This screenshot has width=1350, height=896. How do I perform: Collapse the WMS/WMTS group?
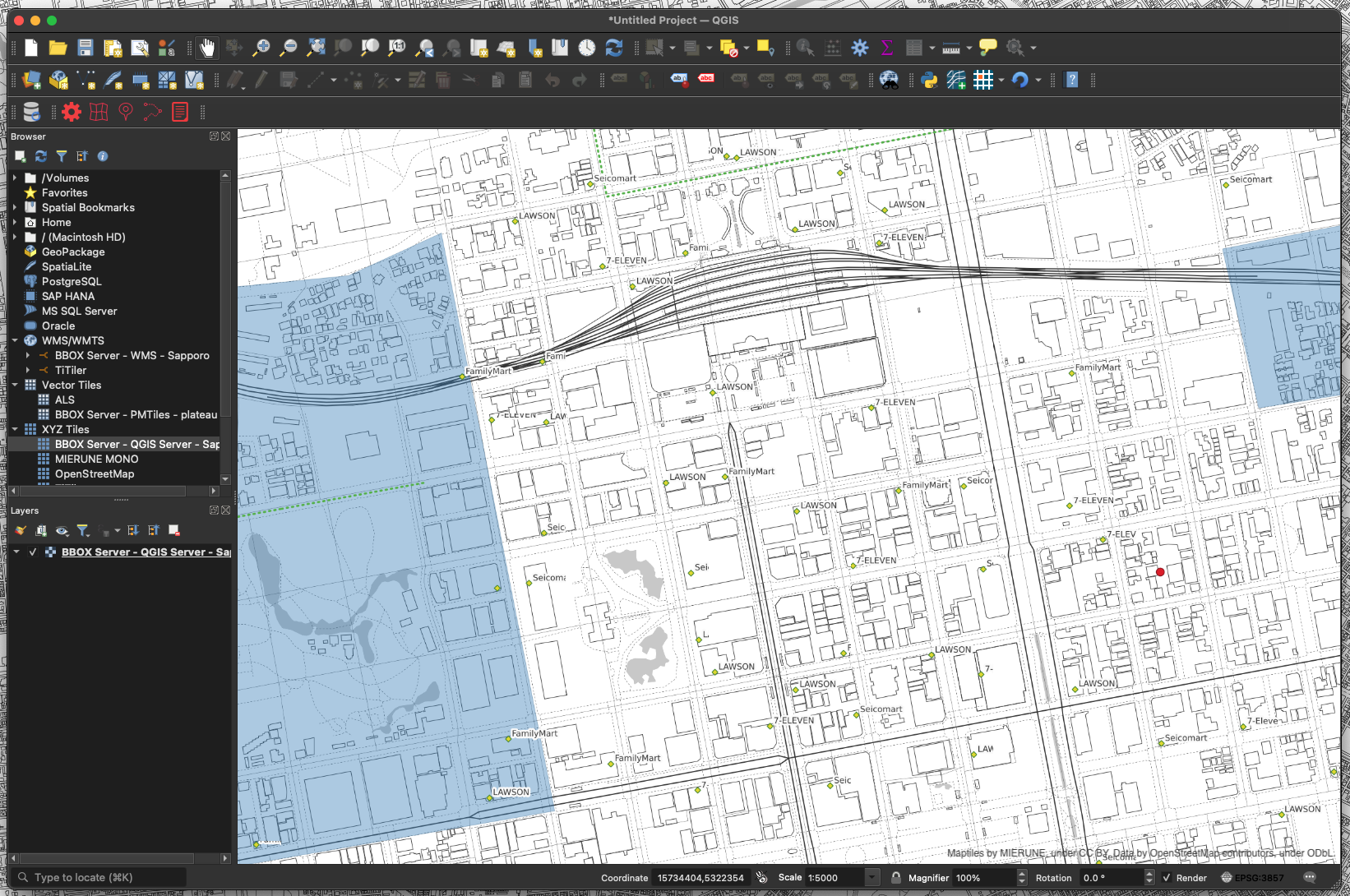click(15, 340)
